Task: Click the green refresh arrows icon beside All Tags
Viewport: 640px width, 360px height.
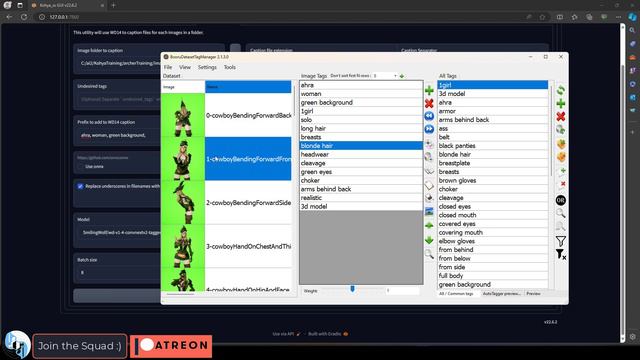Action: [x=561, y=90]
